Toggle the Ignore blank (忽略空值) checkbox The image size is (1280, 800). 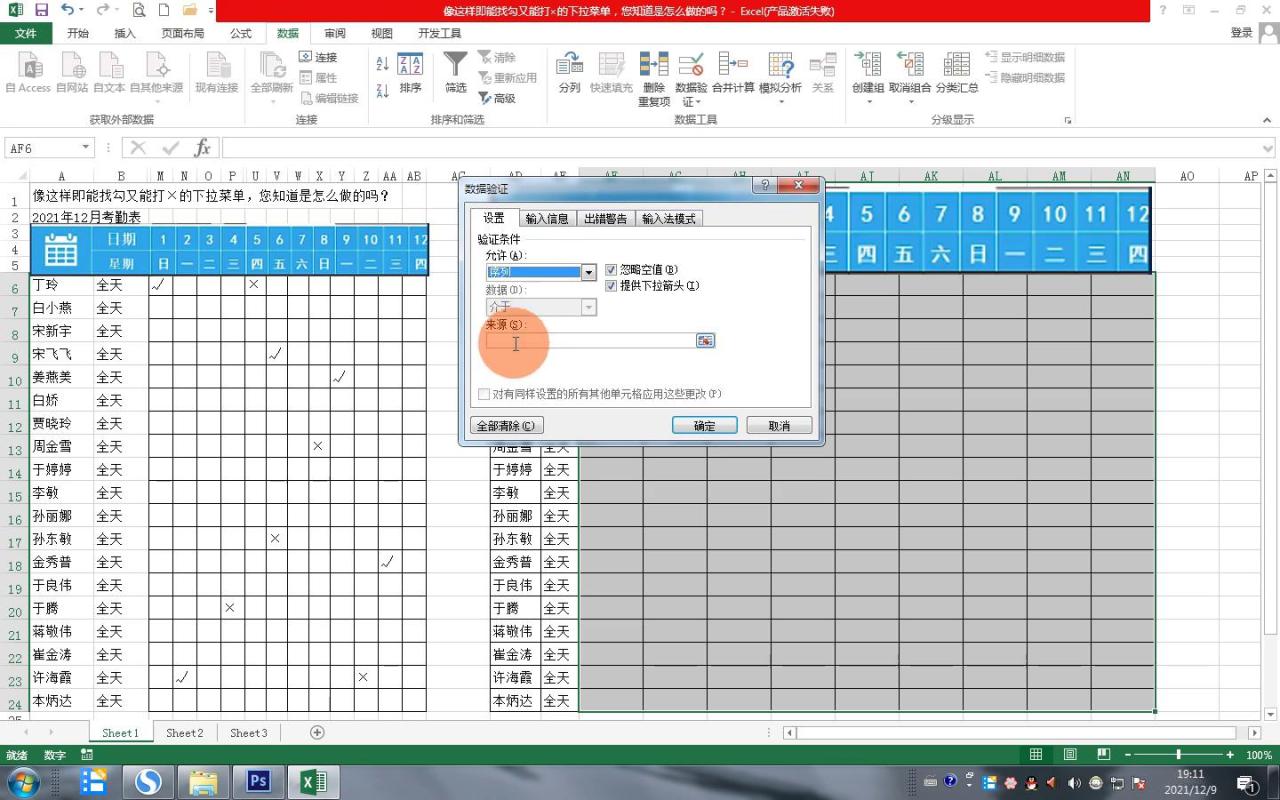[x=612, y=270]
